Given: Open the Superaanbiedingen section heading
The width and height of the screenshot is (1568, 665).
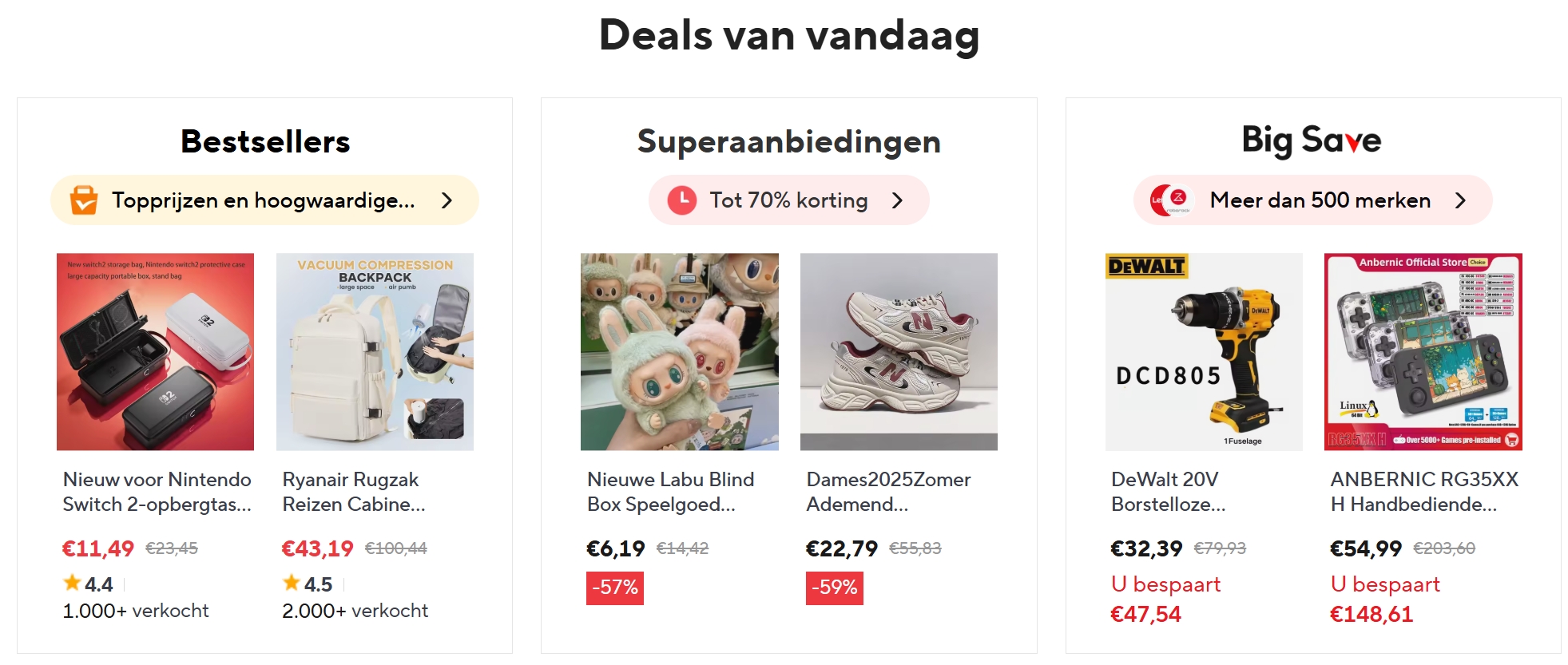Looking at the screenshot, I should point(788,141).
